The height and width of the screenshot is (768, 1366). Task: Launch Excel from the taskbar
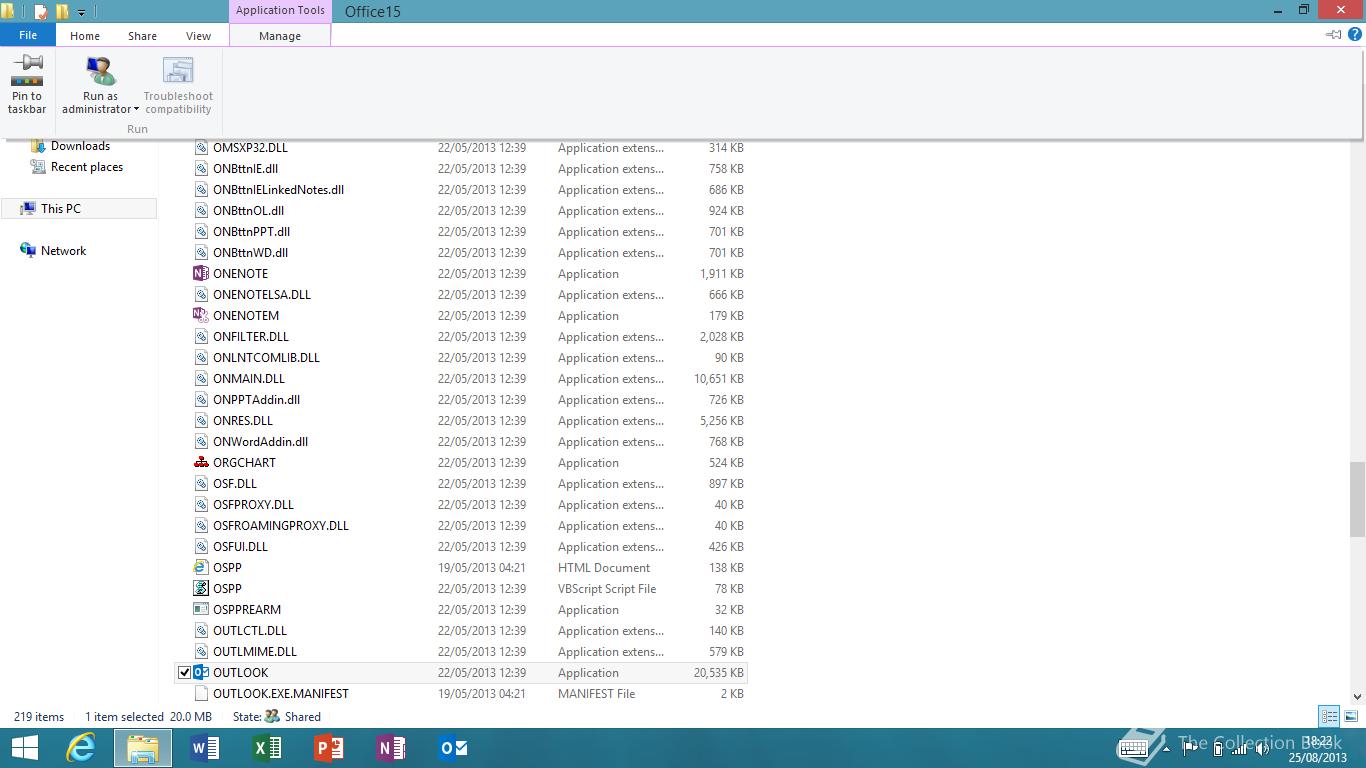point(267,748)
